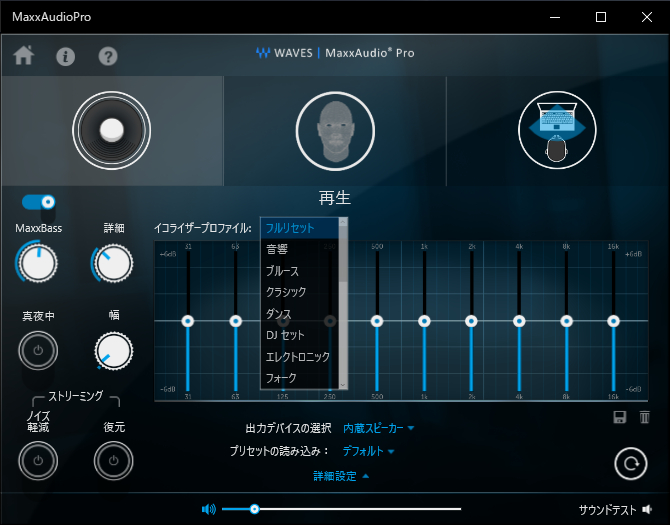
Task: Delete preset with the trash icon
Action: pos(644,417)
